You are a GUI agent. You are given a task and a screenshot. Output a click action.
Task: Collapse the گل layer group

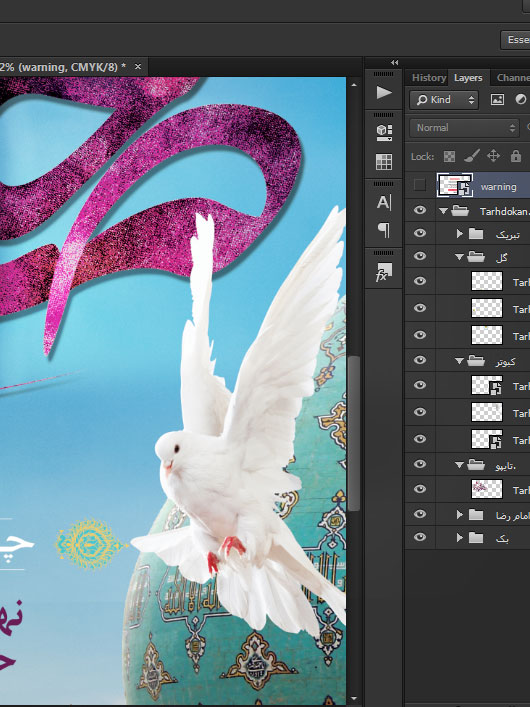459,257
